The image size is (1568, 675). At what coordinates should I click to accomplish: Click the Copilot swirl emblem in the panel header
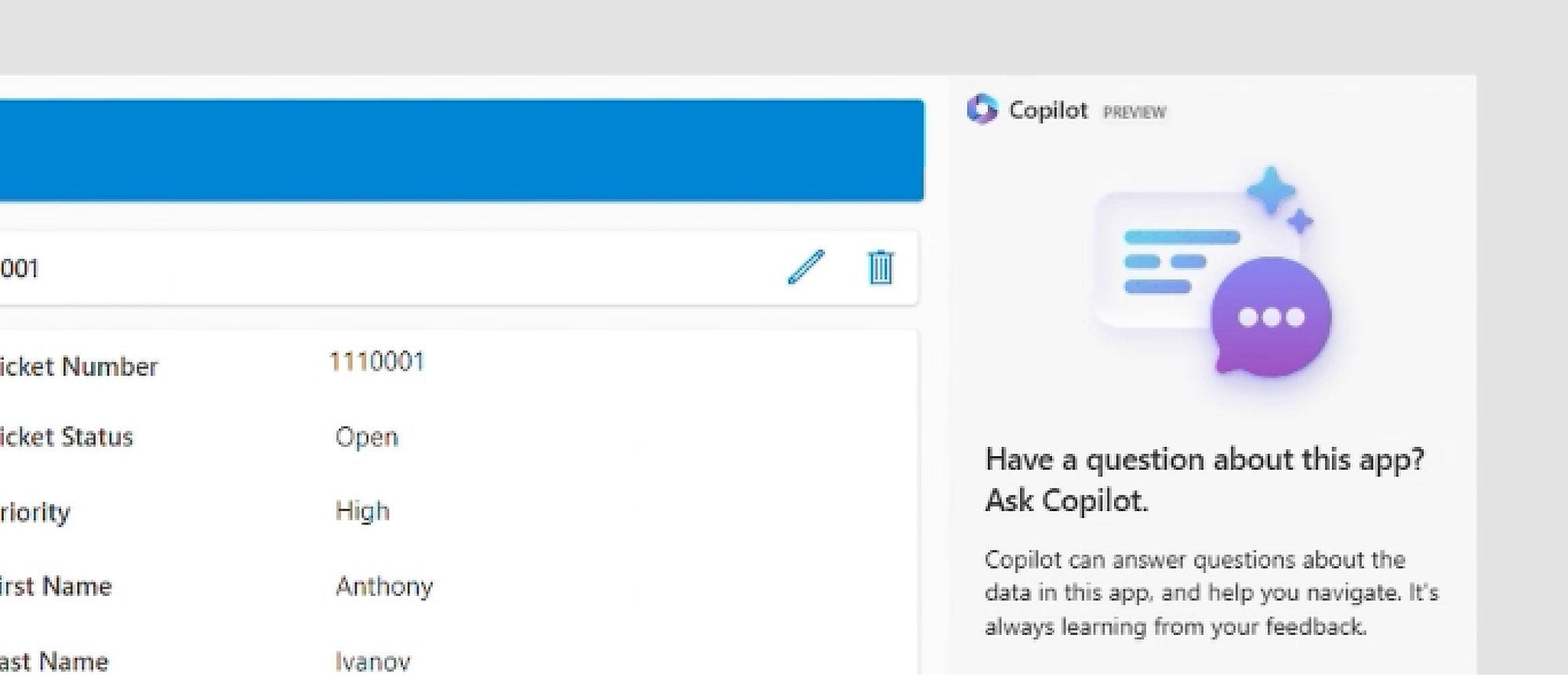(982, 110)
